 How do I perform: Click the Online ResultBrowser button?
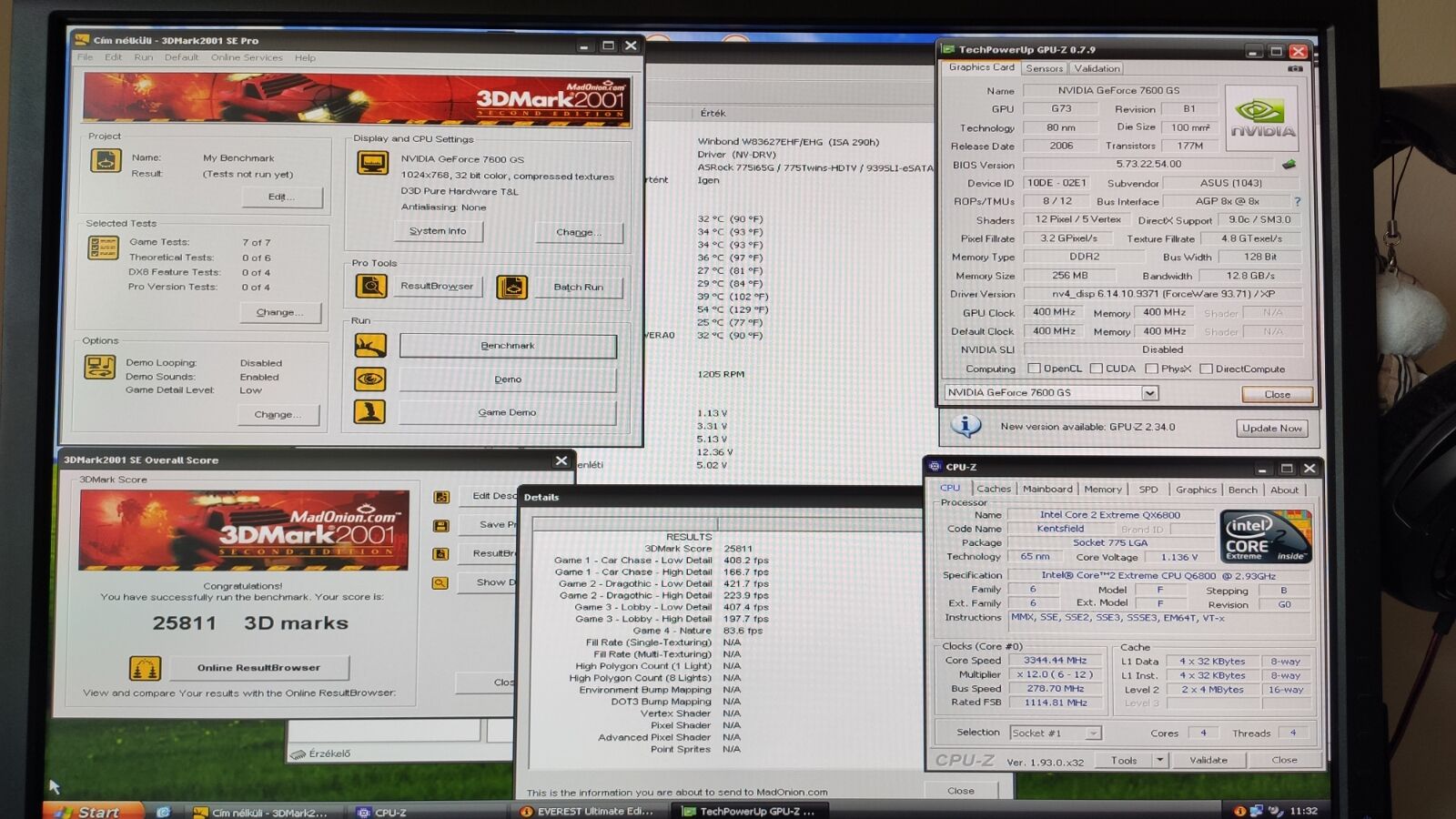(258, 668)
